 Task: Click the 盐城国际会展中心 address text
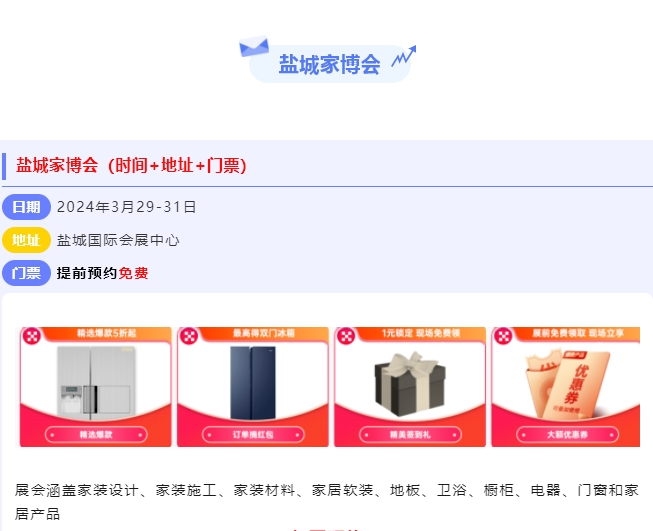tap(118, 240)
